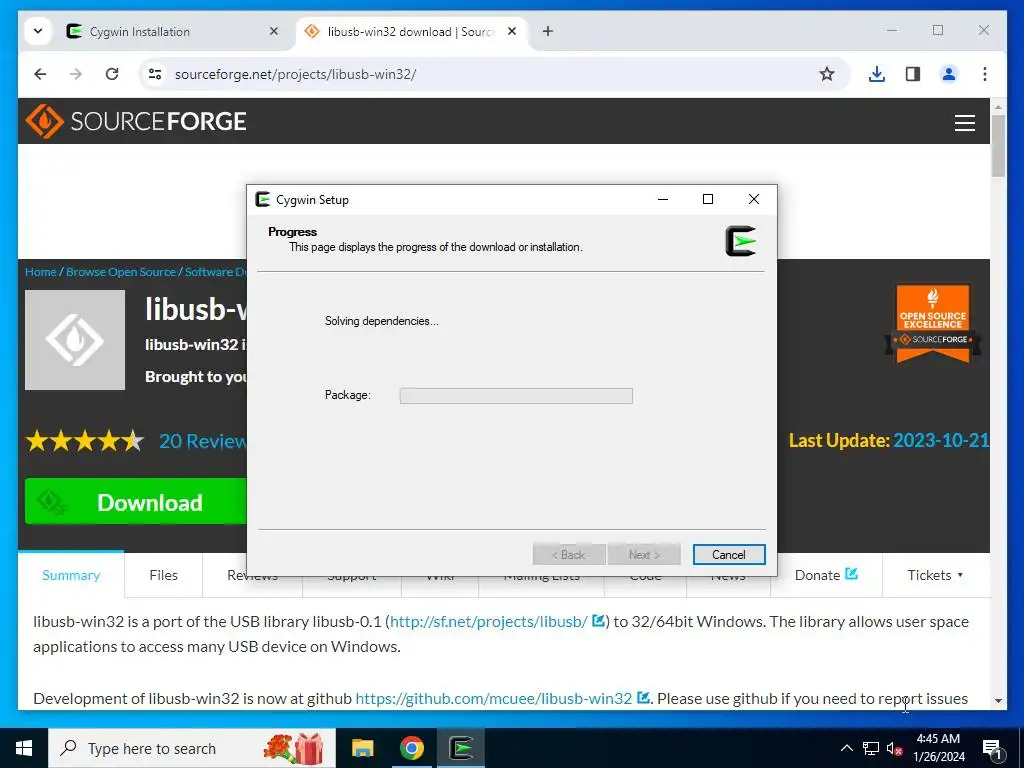
Task: Close the Cygwin Installation tab
Action: coord(274,31)
